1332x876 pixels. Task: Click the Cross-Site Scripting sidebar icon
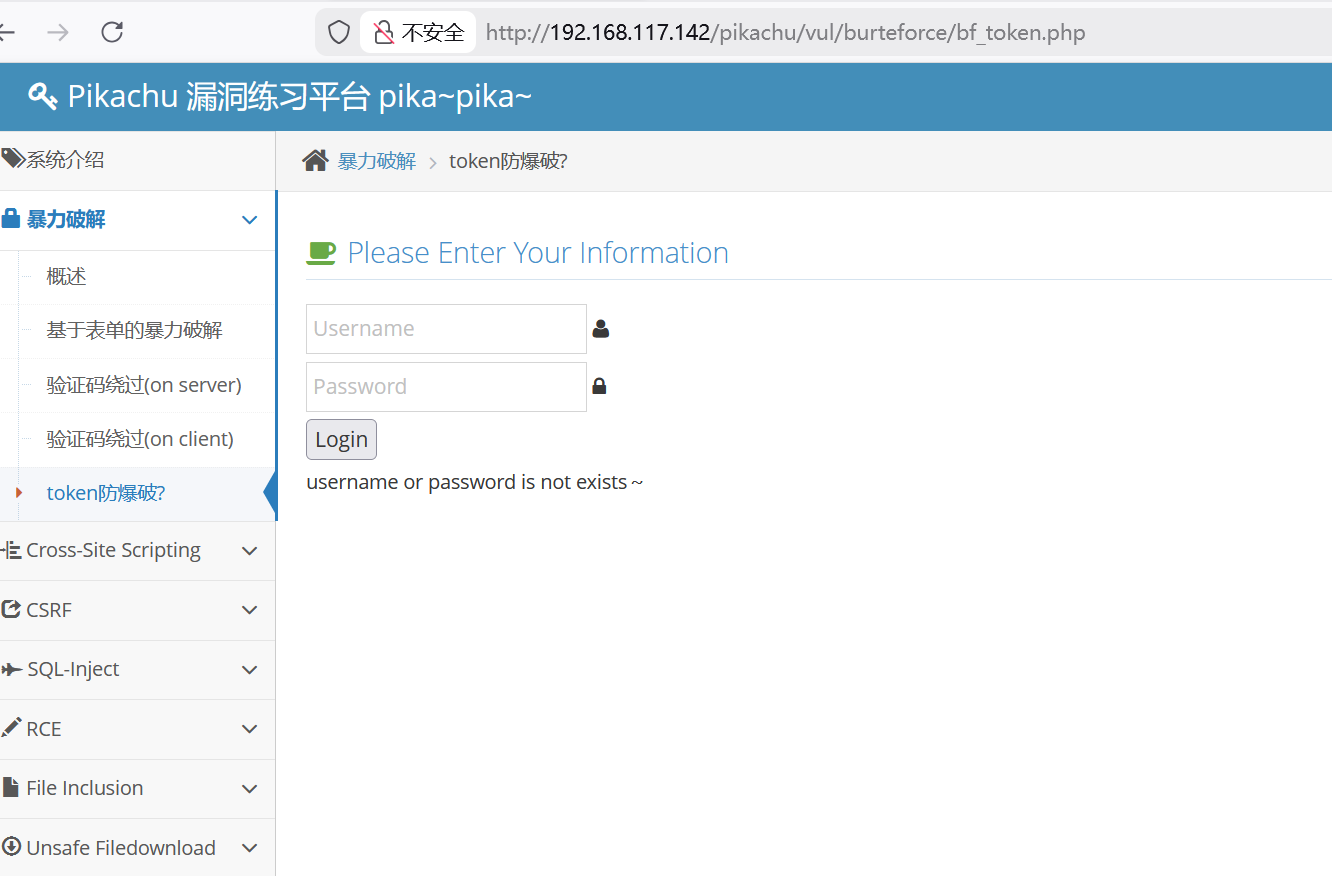12,550
